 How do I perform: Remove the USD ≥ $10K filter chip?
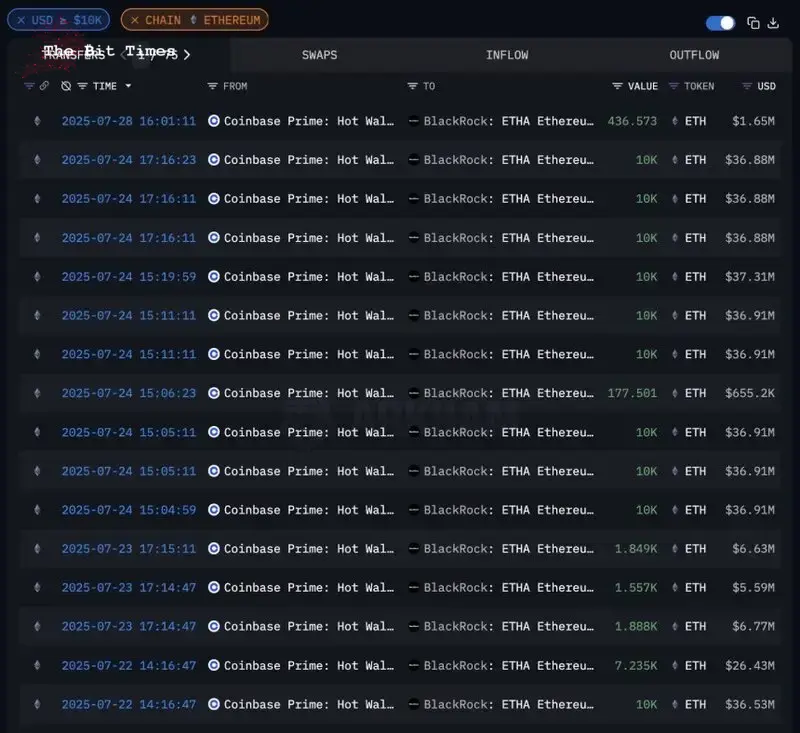[x=21, y=20]
